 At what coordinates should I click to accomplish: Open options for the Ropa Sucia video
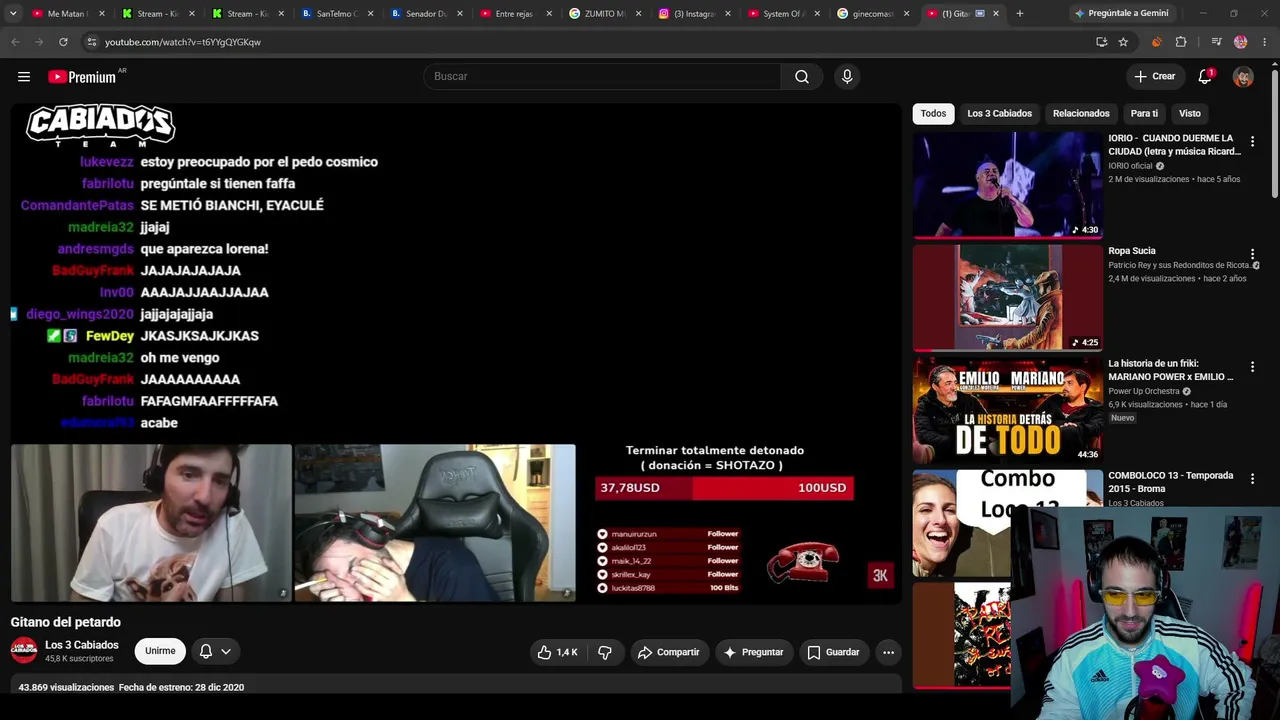[1252, 255]
